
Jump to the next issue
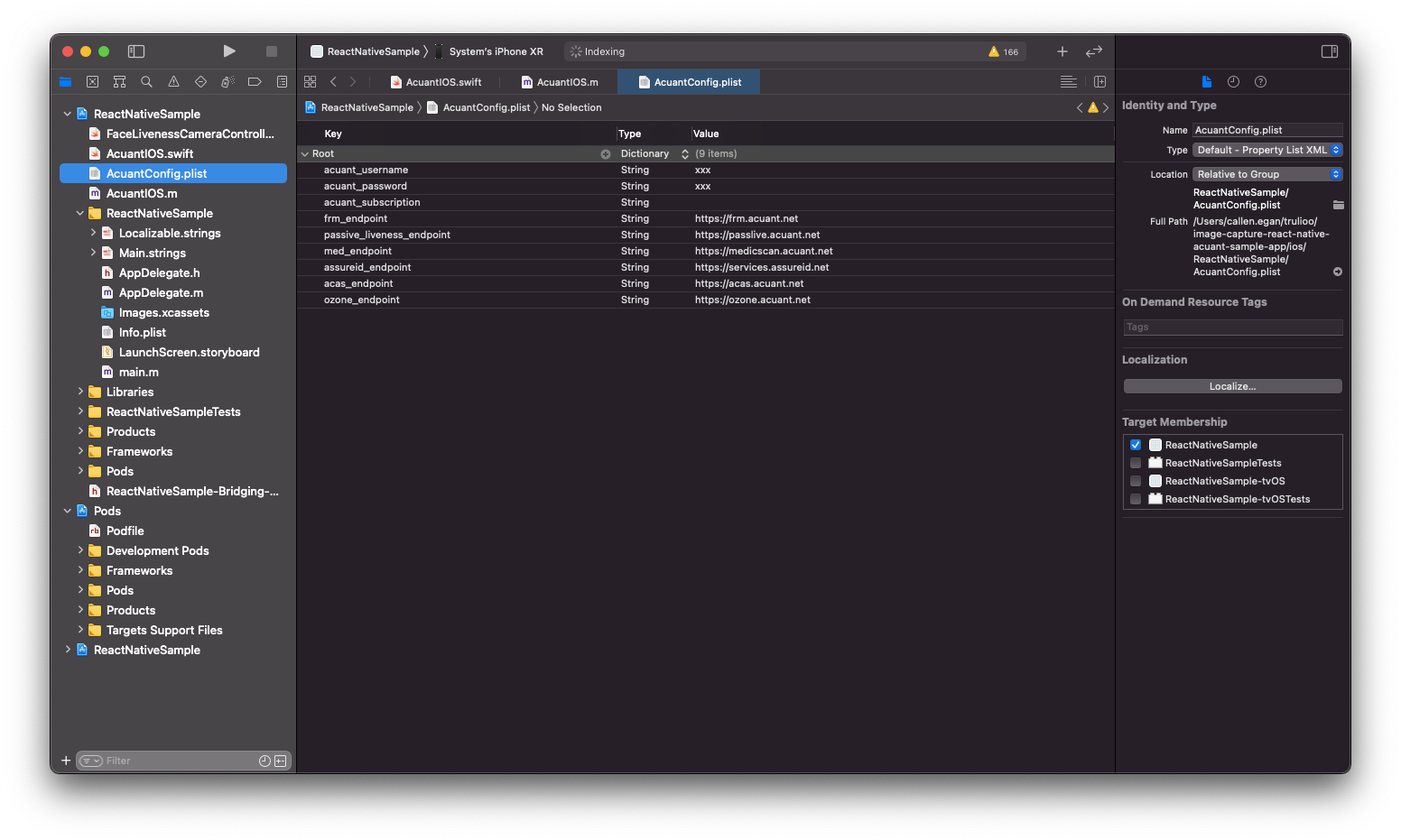click(x=1106, y=107)
